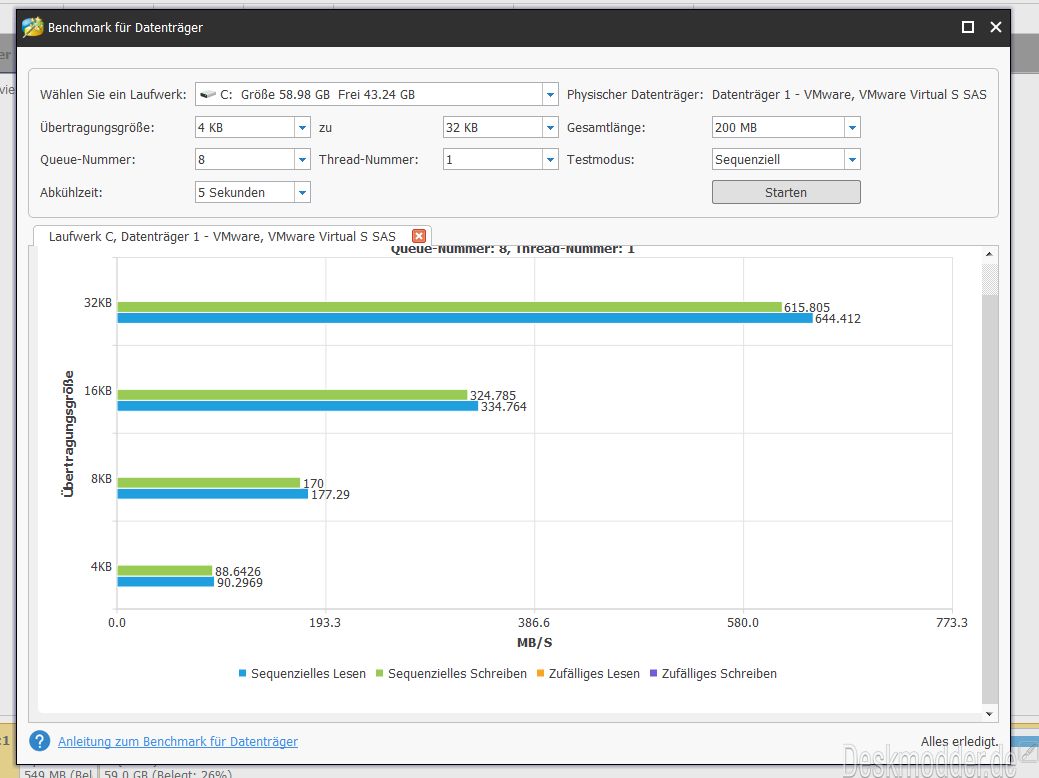
Task: Click the green 32KB sequential write bar
Action: pyautogui.click(x=449, y=307)
